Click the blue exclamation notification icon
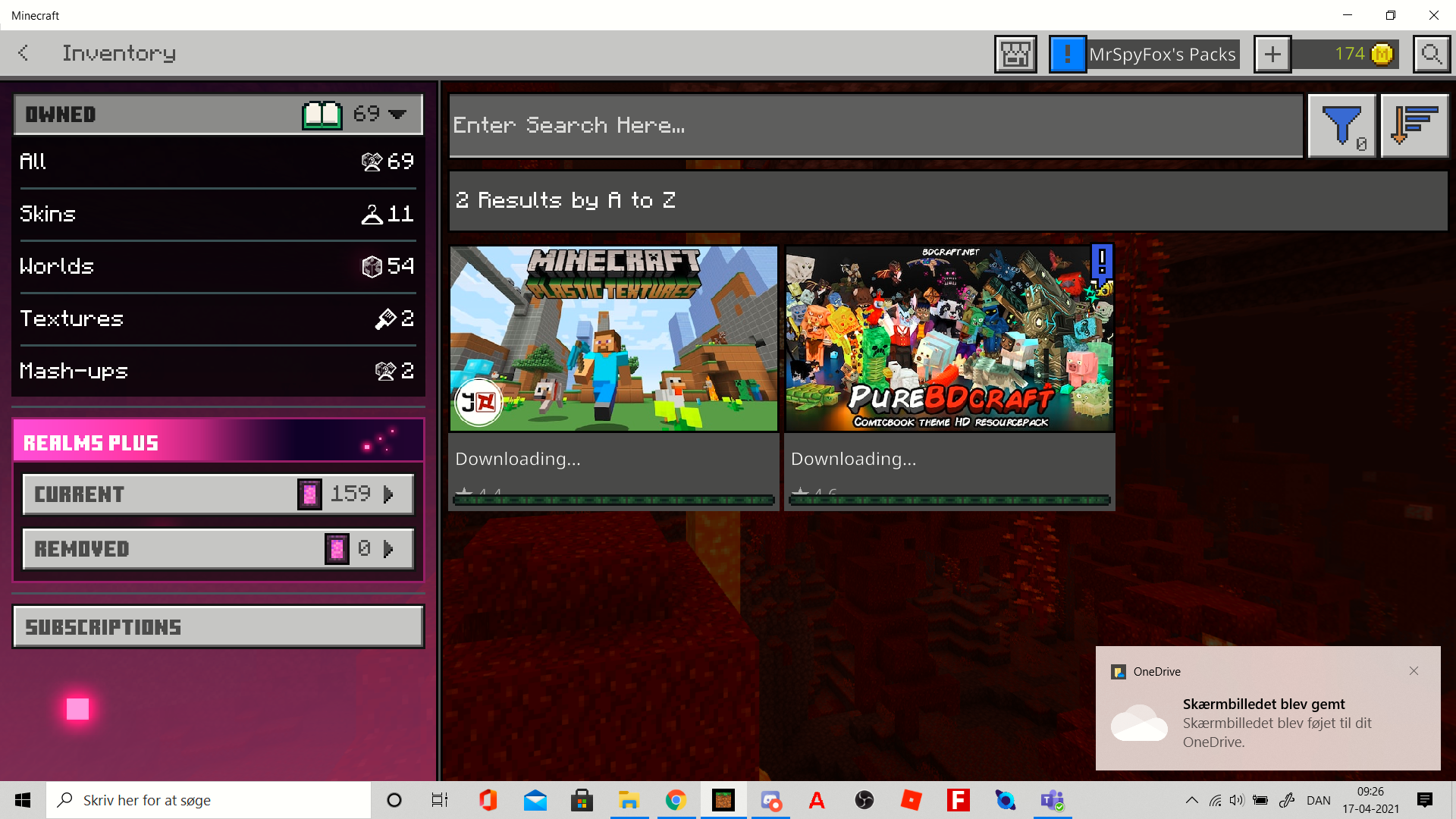 1068,55
